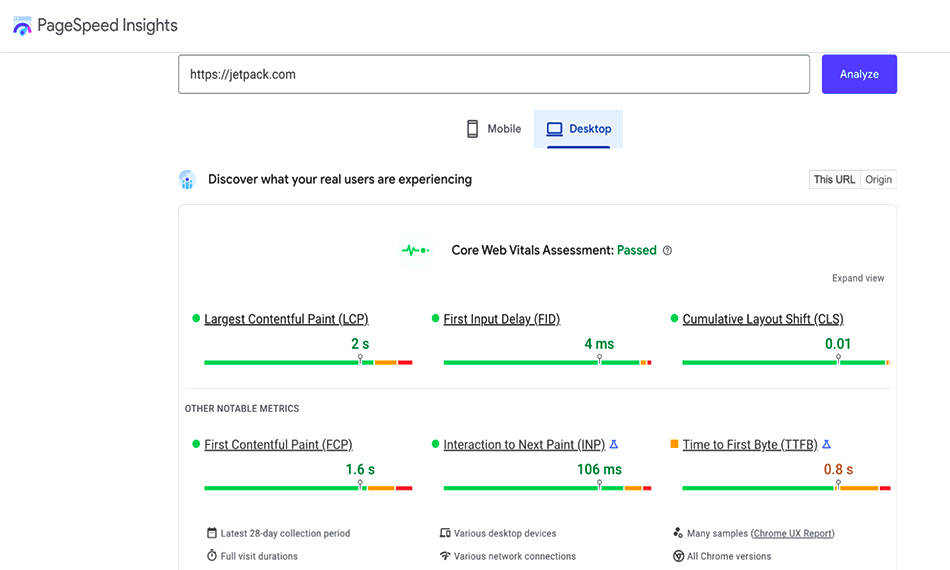The width and height of the screenshot is (950, 570).
Task: Click the orange square beside TTFB
Action: pyautogui.click(x=674, y=444)
